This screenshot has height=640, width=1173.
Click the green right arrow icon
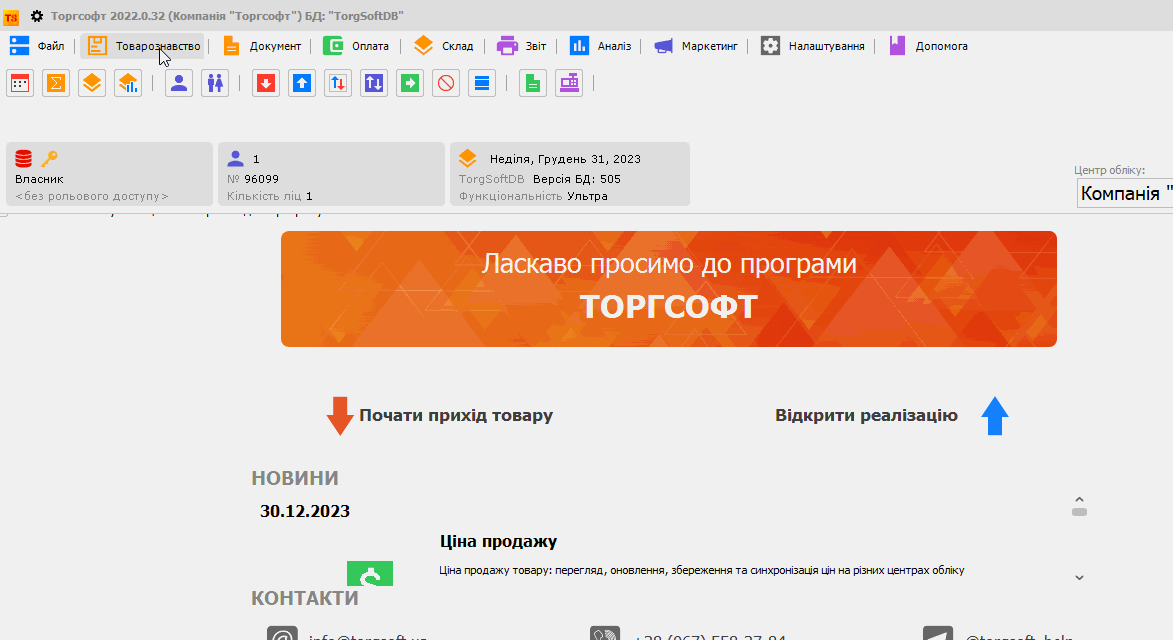(x=409, y=83)
